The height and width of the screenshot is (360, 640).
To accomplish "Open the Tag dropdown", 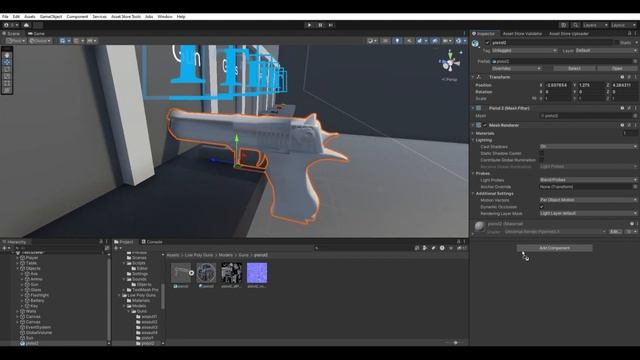I will click(524, 51).
